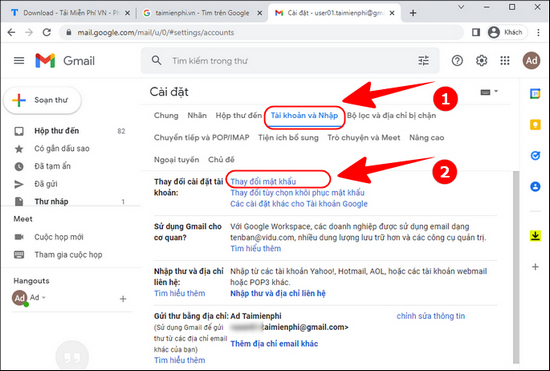This screenshot has width=550, height=371.
Task: Reload the page
Action: tap(47, 33)
